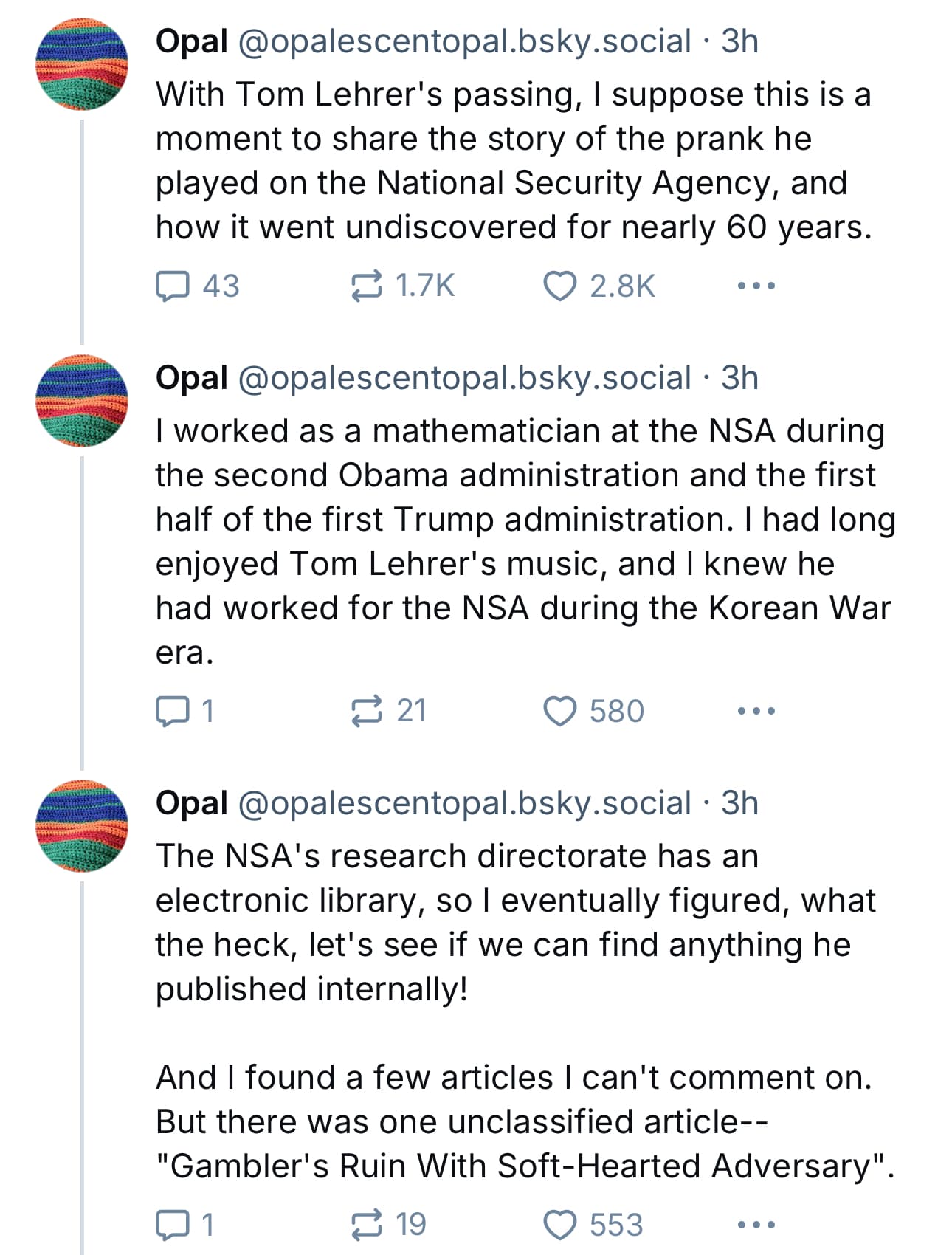Image resolution: width=952 pixels, height=1255 pixels.
Task: Repost the post with 19 reposts
Action: pyautogui.click(x=366, y=1225)
